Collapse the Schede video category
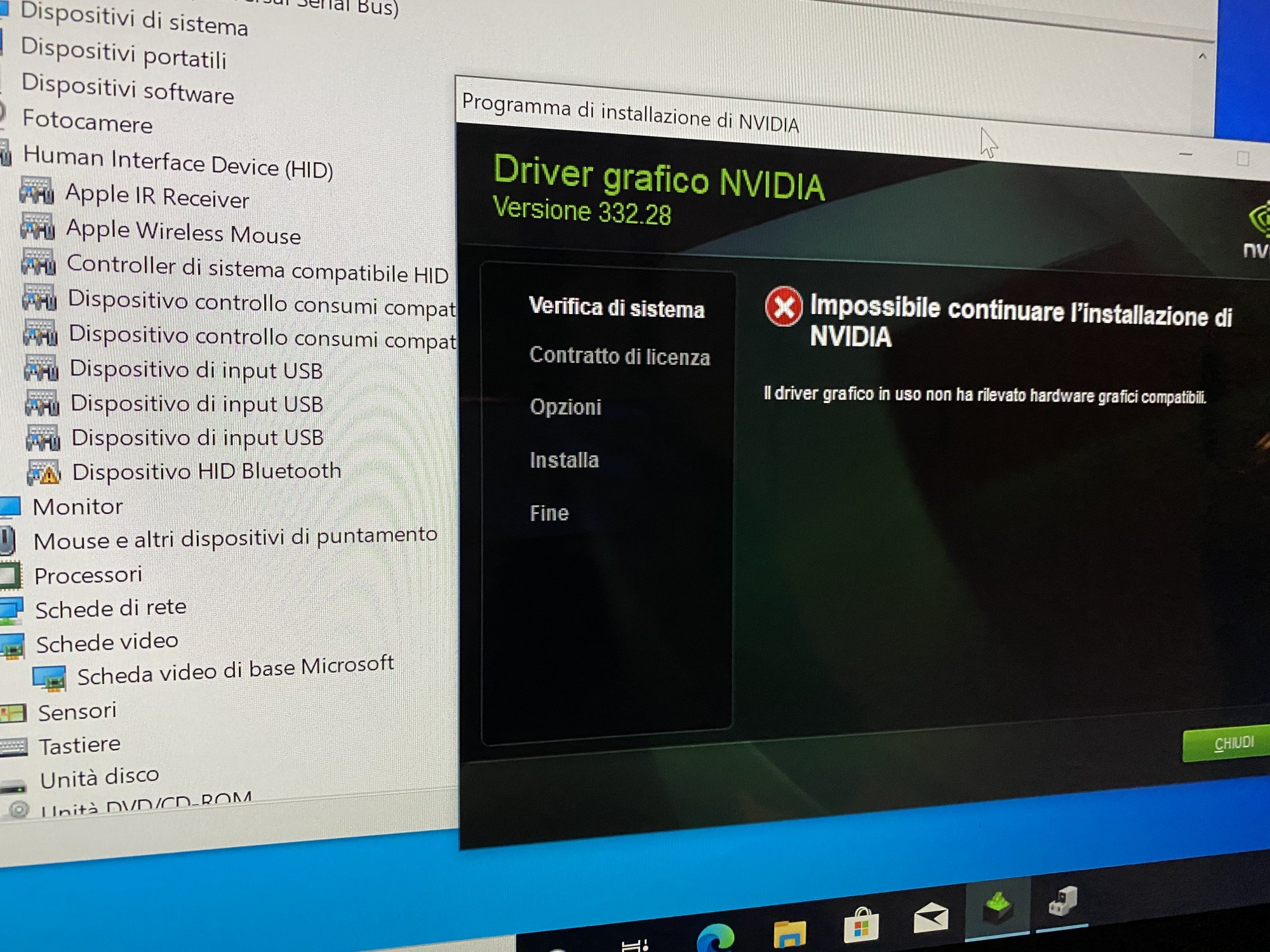This screenshot has width=1270, height=952. click(106, 643)
